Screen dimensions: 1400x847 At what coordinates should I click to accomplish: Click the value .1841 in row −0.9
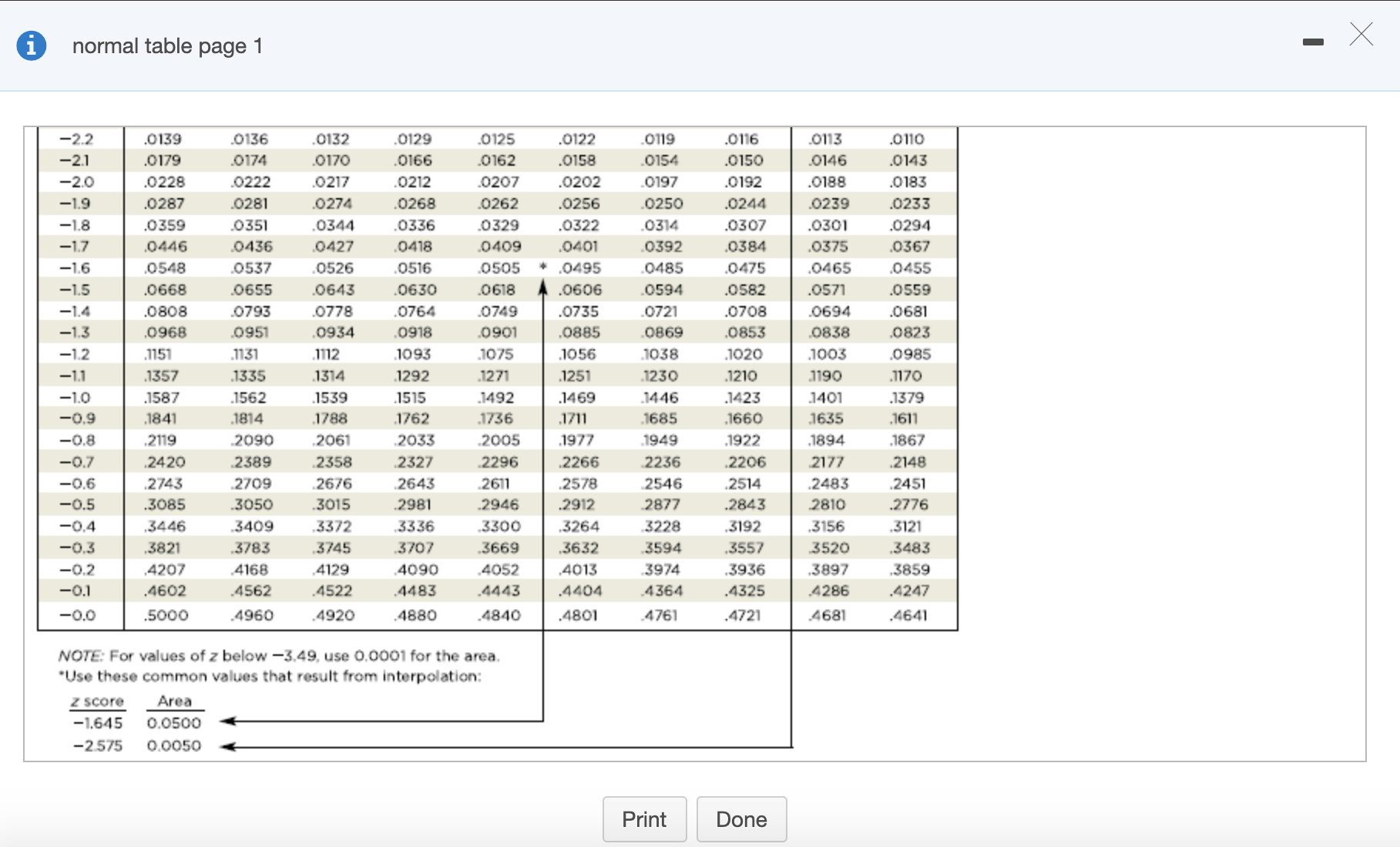(161, 418)
